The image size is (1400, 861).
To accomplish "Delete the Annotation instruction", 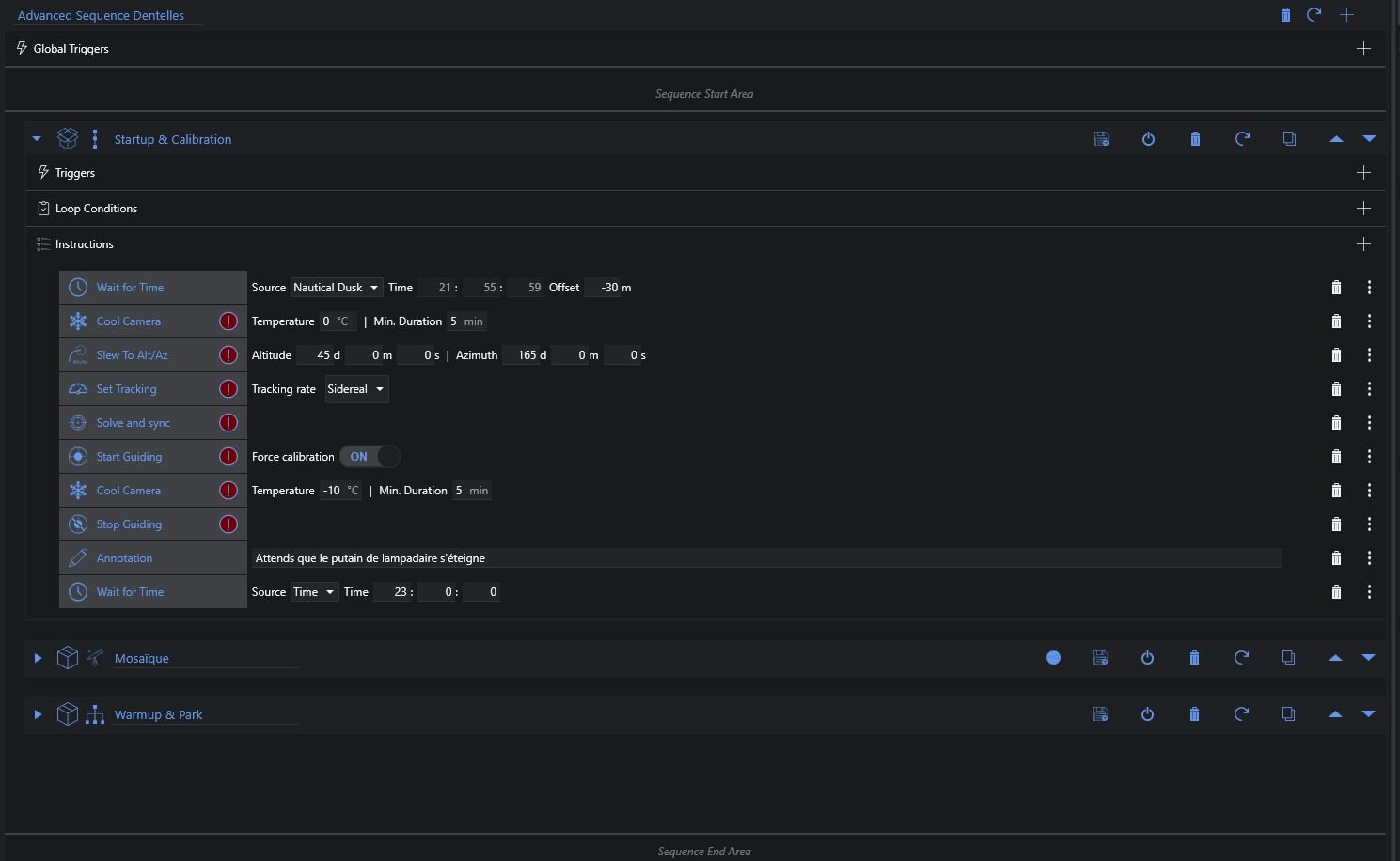I will (x=1336, y=558).
